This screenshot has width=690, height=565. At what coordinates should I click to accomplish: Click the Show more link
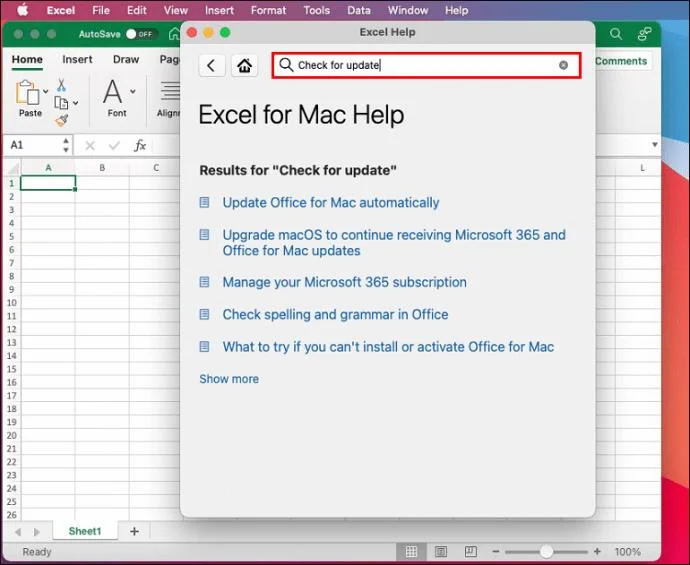coord(229,379)
